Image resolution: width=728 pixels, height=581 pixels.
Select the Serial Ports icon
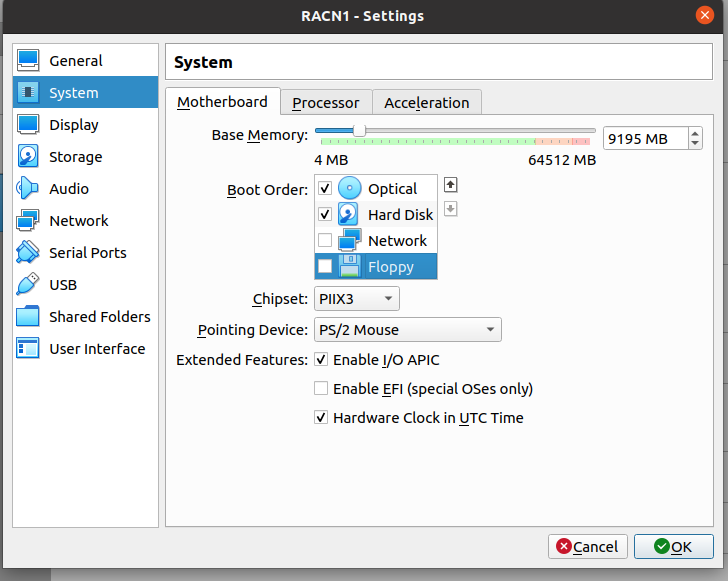point(27,252)
